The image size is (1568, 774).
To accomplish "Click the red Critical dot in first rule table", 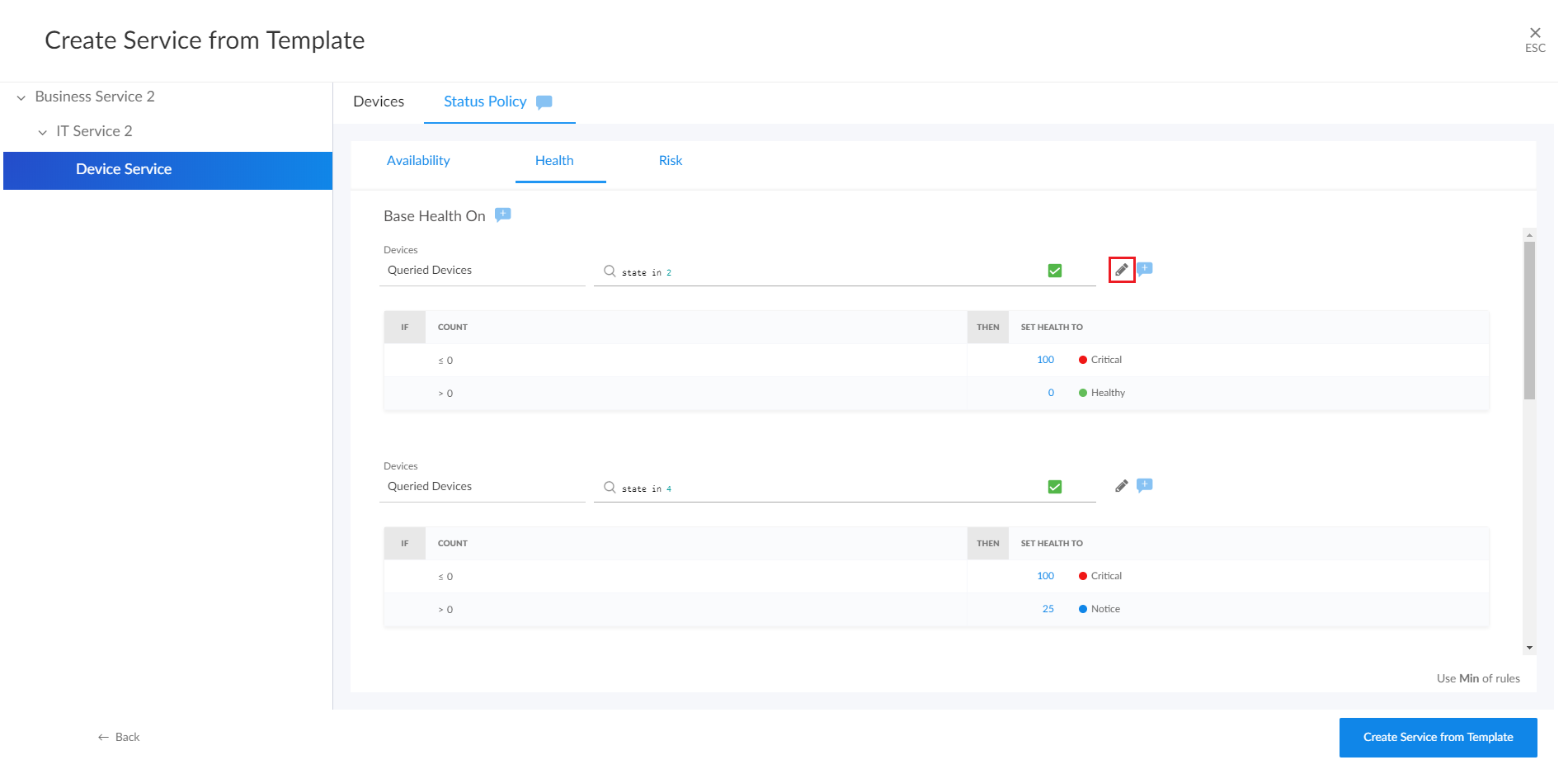I will tap(1082, 360).
